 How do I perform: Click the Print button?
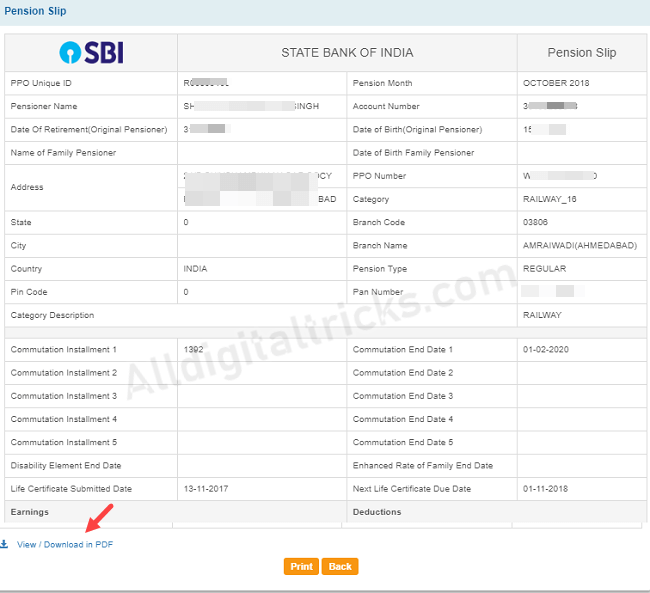(301, 566)
